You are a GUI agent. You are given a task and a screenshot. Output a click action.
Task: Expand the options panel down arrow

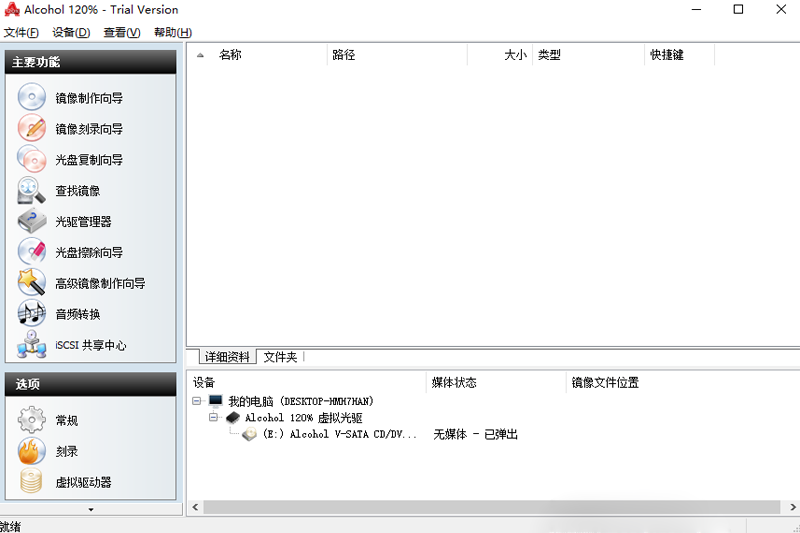point(91,509)
